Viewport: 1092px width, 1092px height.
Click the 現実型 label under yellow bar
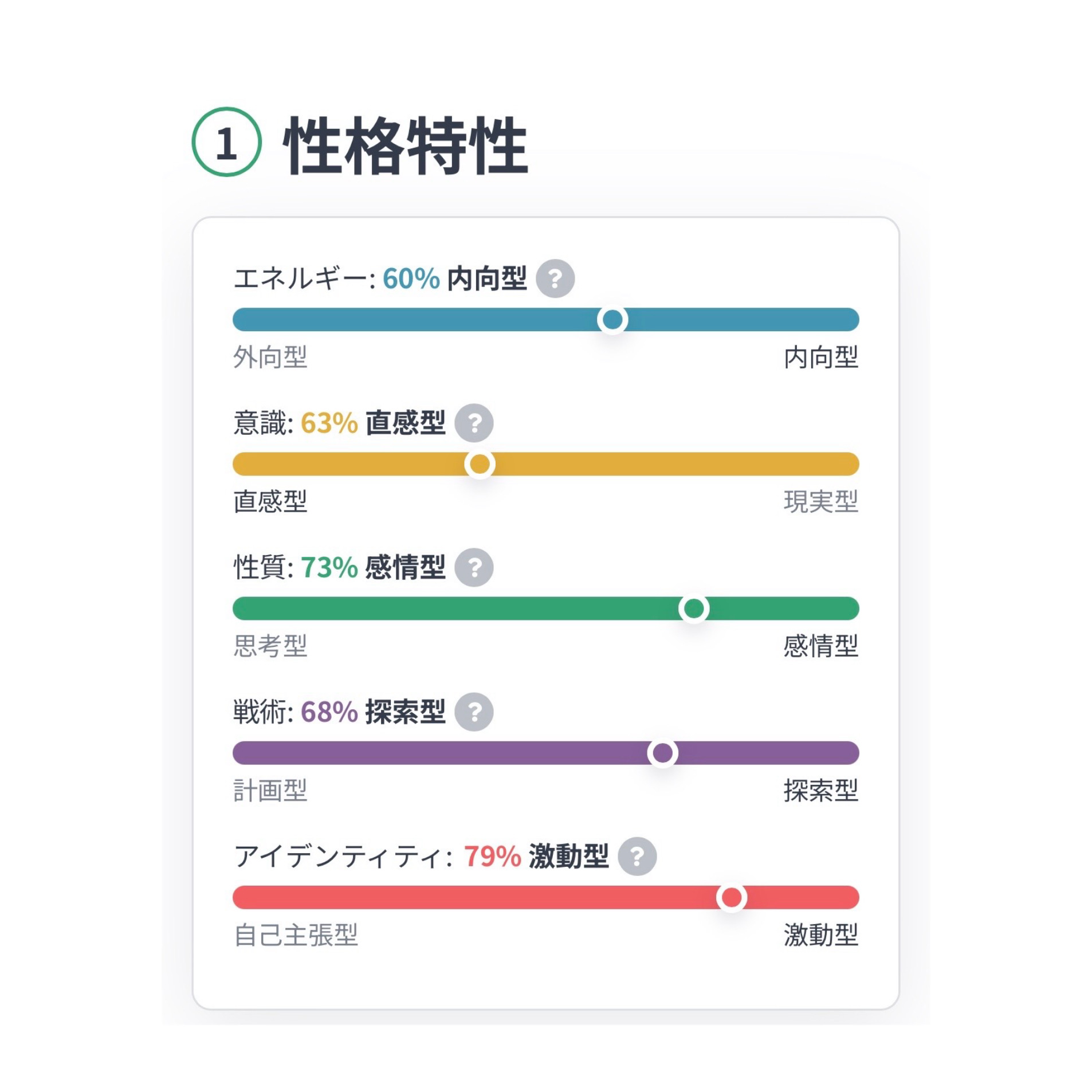(x=820, y=501)
